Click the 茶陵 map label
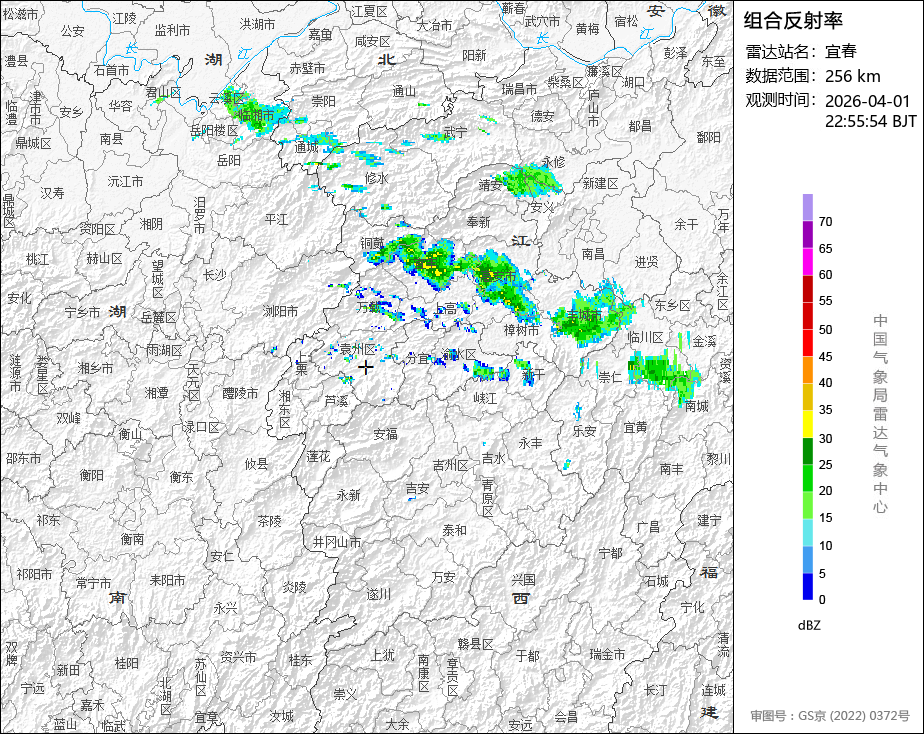This screenshot has width=924, height=734. point(270,521)
